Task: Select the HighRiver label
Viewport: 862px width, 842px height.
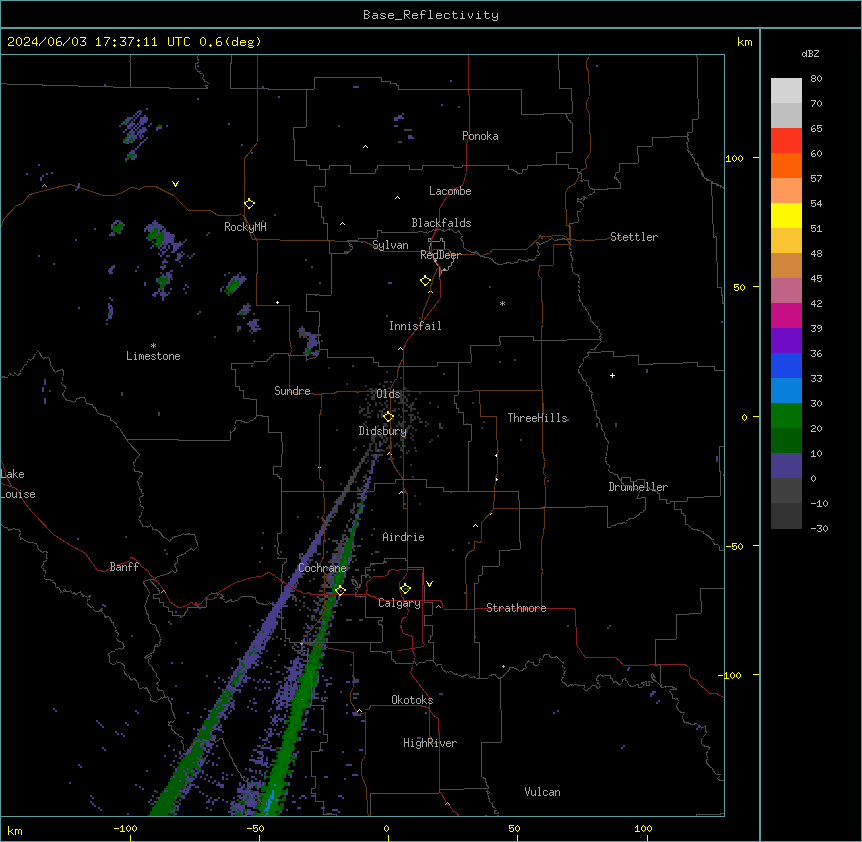Action: pos(430,743)
